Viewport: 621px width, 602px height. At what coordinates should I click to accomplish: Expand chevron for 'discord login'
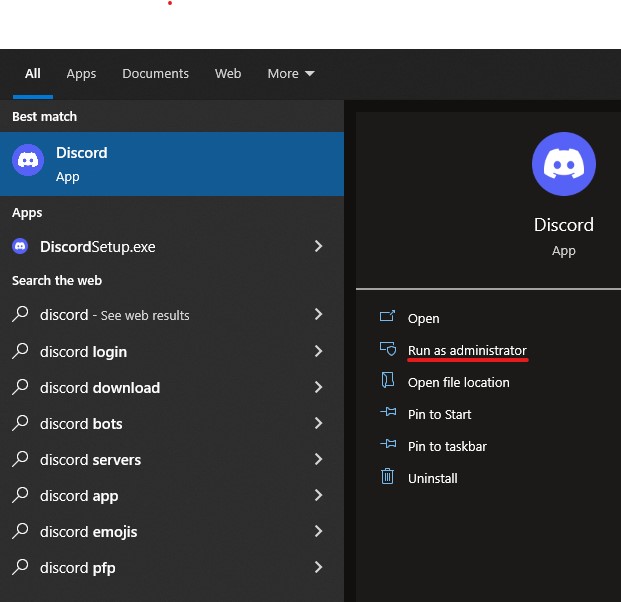(x=318, y=351)
